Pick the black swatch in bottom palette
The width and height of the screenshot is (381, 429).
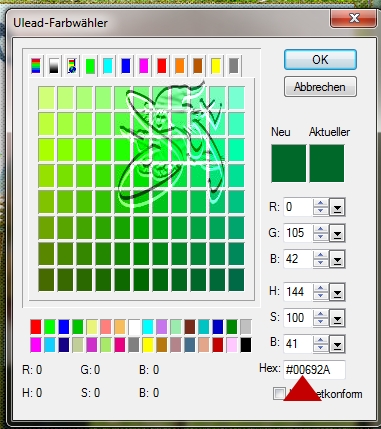pyautogui.click(x=246, y=345)
